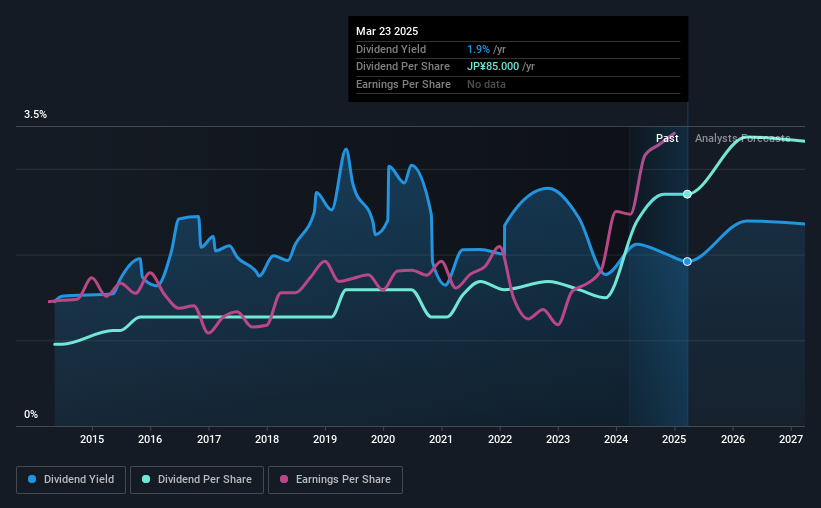The width and height of the screenshot is (821, 508).
Task: Click the 2027 x-axis label
Action: 791,439
